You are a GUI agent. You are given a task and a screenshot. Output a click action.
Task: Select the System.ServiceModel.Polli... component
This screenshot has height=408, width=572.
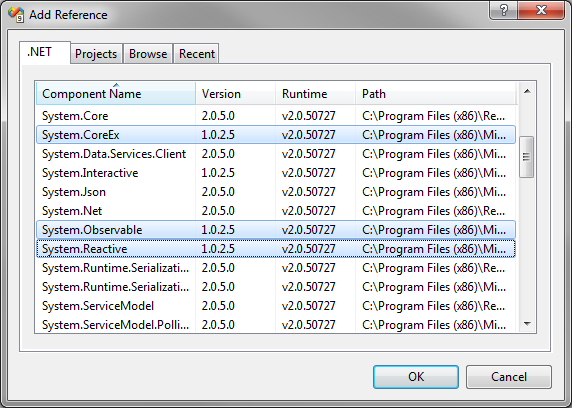[276, 324]
